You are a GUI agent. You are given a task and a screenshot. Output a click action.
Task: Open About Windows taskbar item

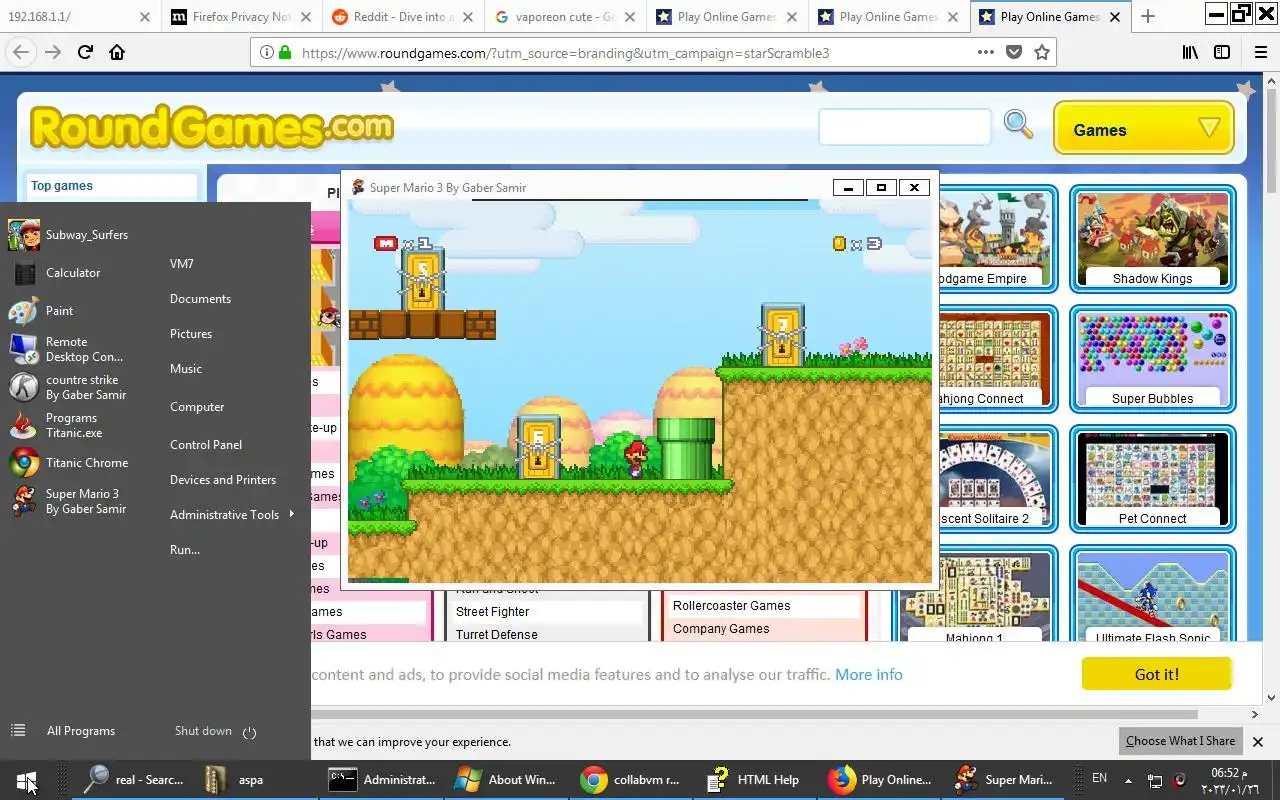[505, 780]
